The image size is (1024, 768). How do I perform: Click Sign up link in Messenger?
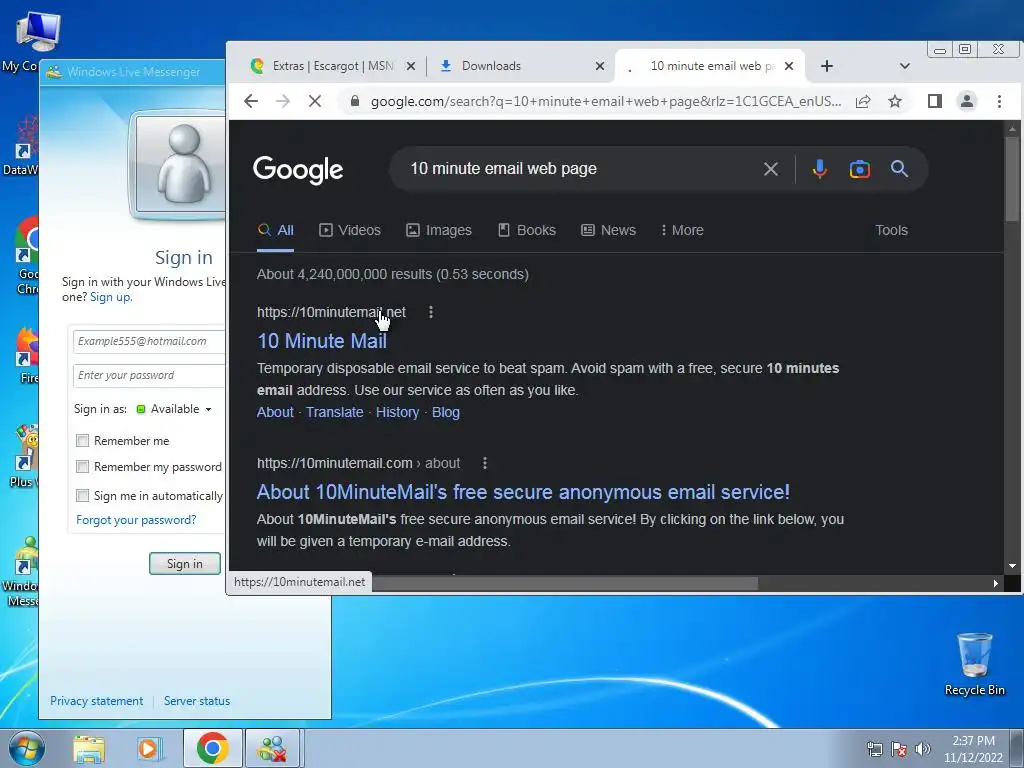[x=110, y=297]
